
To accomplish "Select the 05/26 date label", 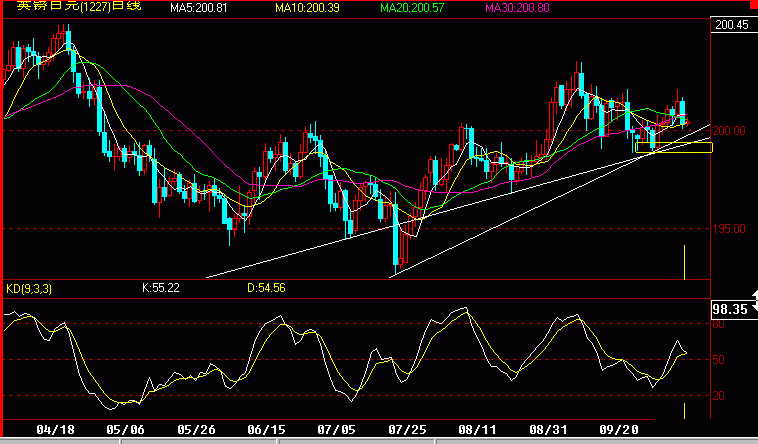I will pyautogui.click(x=196, y=429).
